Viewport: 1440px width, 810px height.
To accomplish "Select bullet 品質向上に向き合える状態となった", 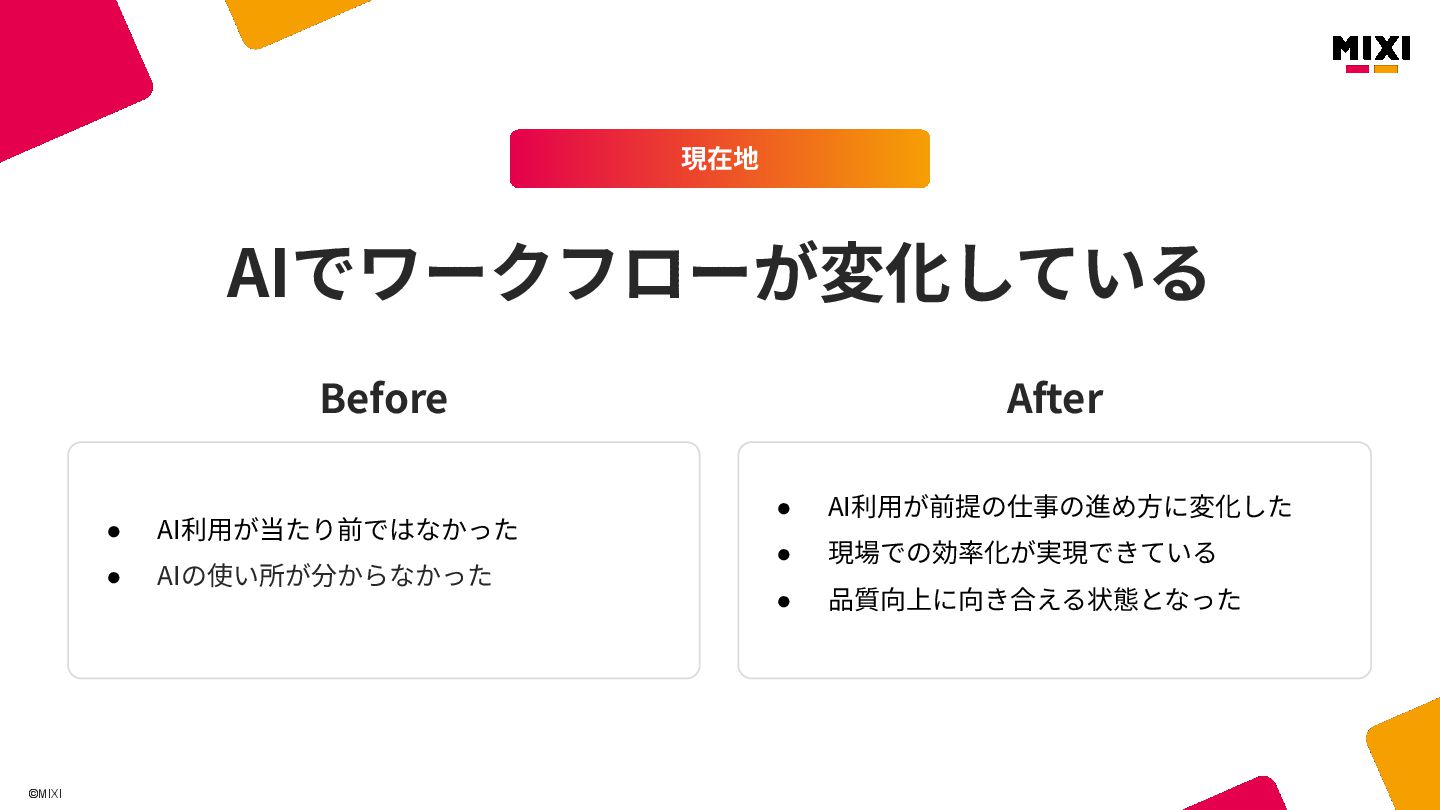I will pyautogui.click(x=1034, y=599).
